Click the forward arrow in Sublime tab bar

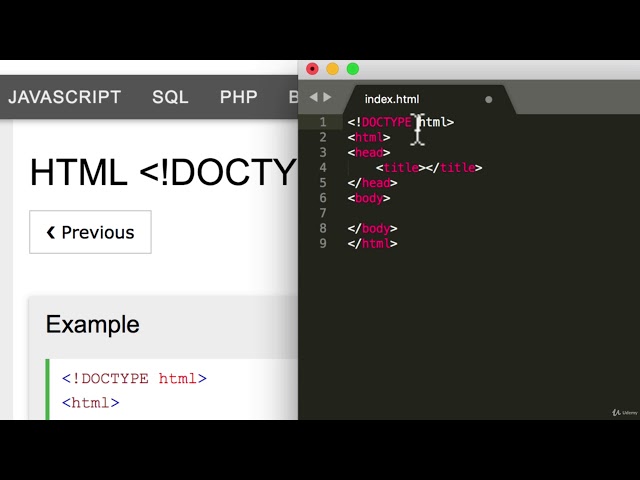click(x=327, y=97)
